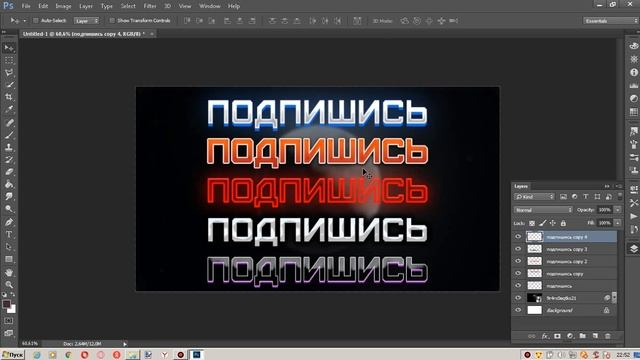Open status bar info arrow

[x=125, y=344]
